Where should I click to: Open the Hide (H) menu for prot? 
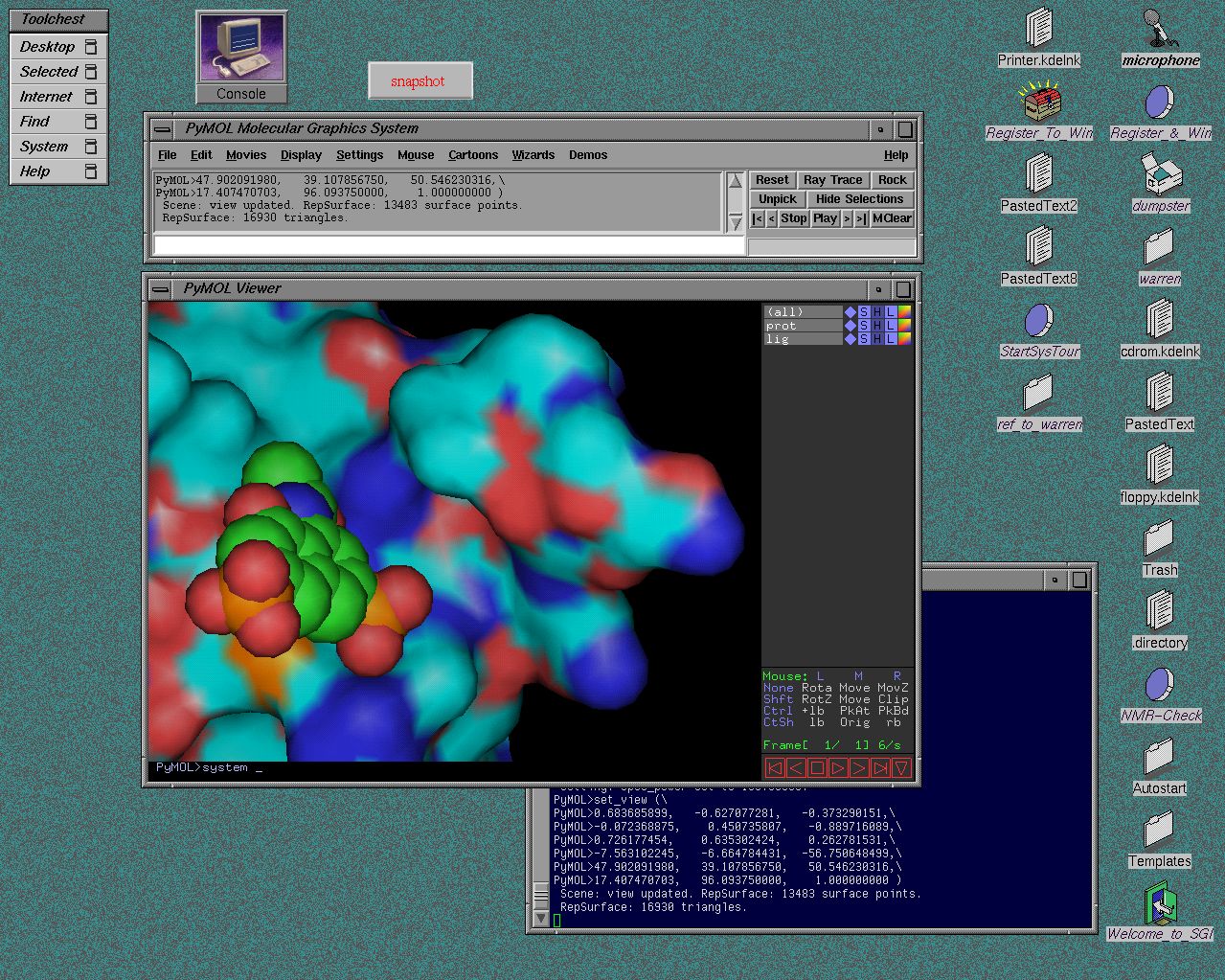[877, 326]
